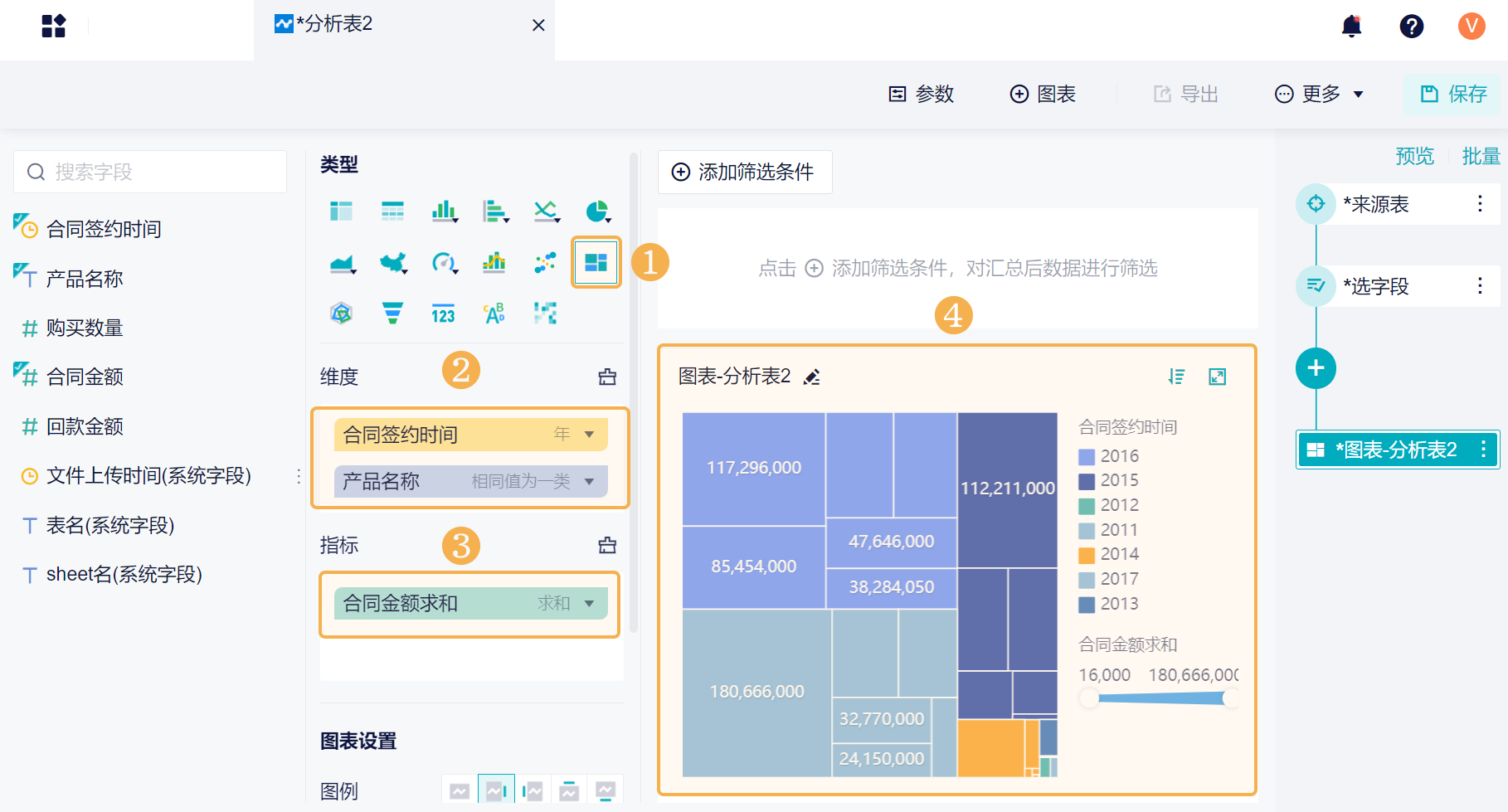Select the 123 metric card chart type
This screenshot has height=812, width=1508.
(x=443, y=314)
